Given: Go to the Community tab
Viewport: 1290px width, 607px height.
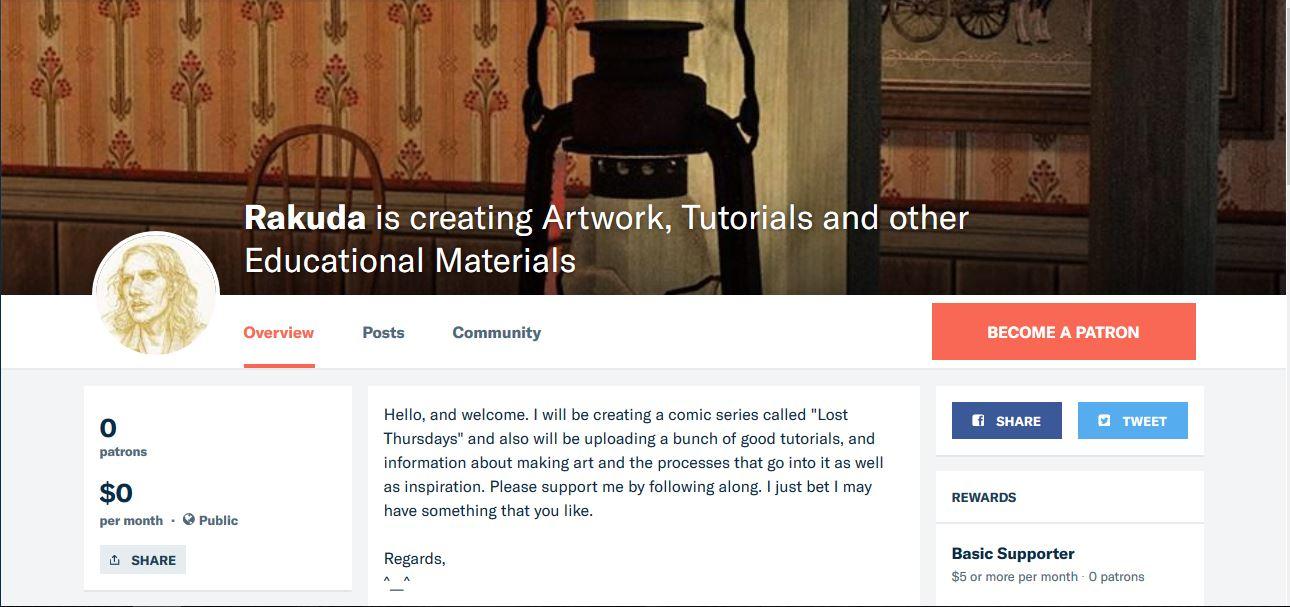Looking at the screenshot, I should click(496, 333).
